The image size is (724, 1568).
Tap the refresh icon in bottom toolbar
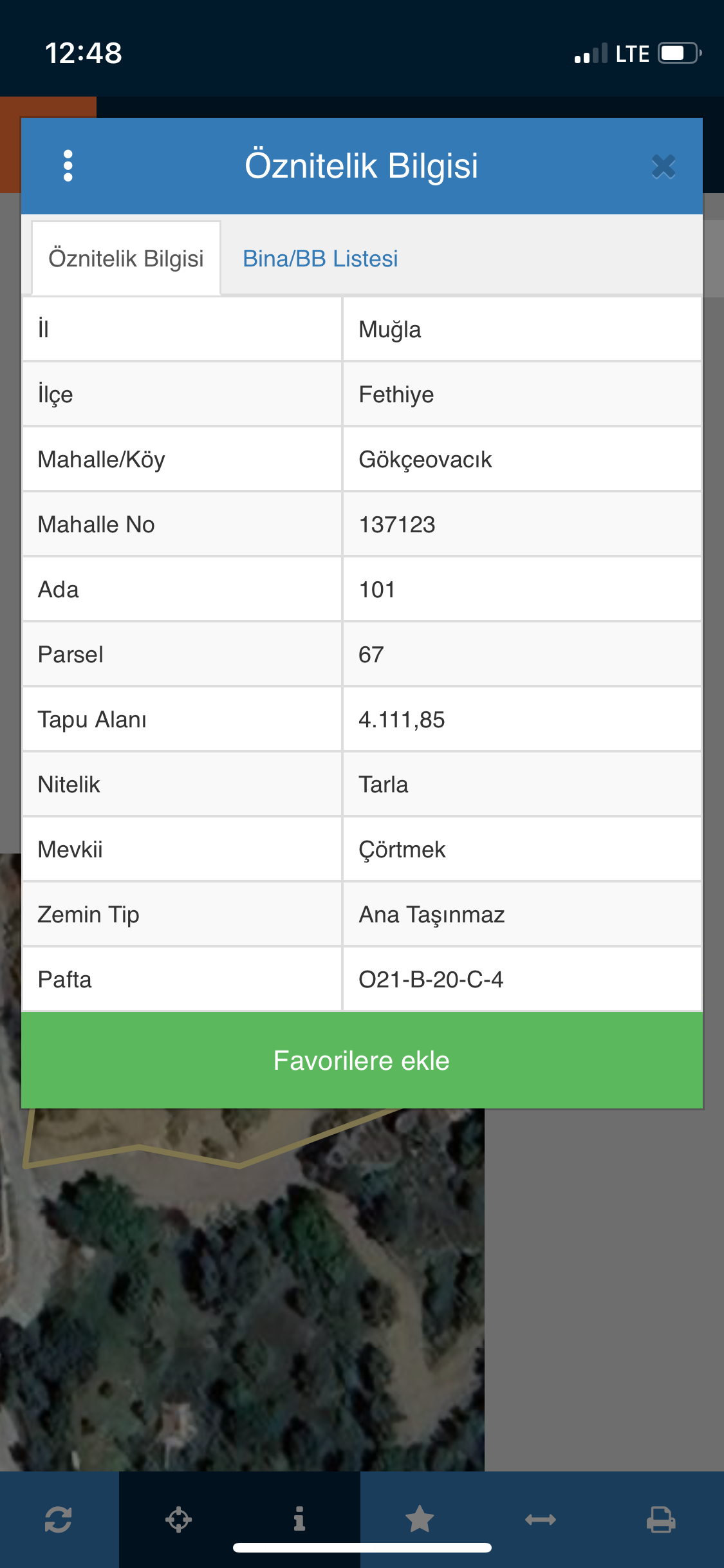click(x=58, y=1520)
